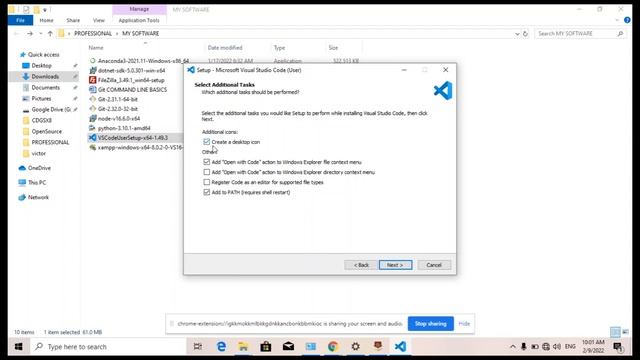Sort files by Name column header
This screenshot has height=360, width=640.
click(96, 48)
